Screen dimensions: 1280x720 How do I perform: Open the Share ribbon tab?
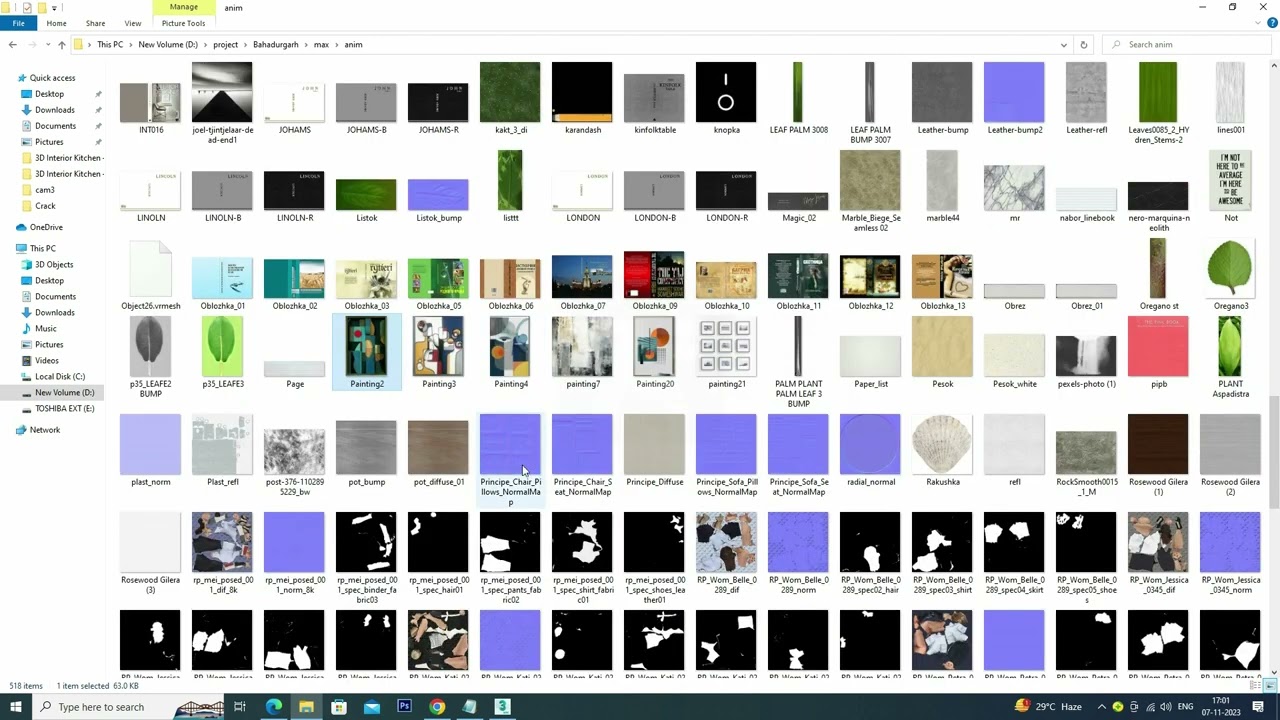(95, 23)
